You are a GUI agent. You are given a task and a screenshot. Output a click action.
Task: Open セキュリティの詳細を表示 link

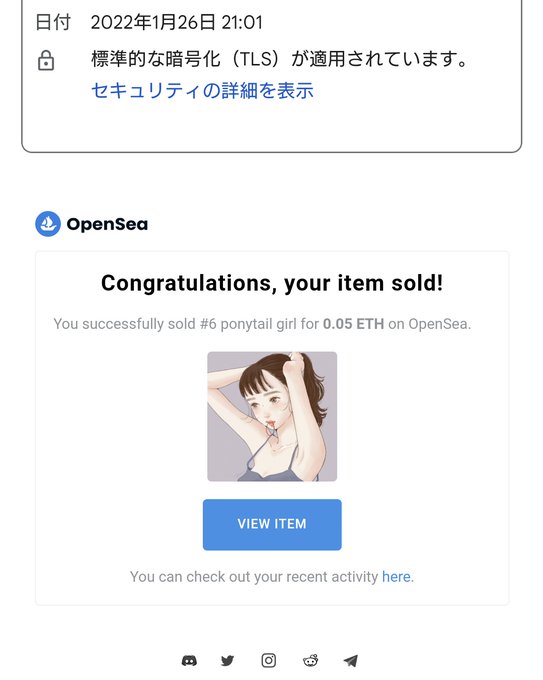tap(202, 90)
